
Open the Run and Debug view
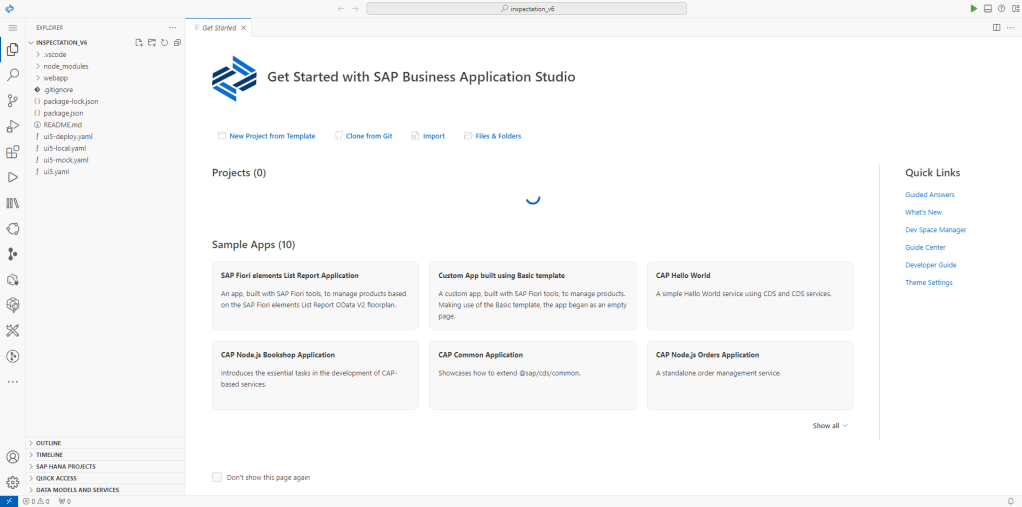13,127
